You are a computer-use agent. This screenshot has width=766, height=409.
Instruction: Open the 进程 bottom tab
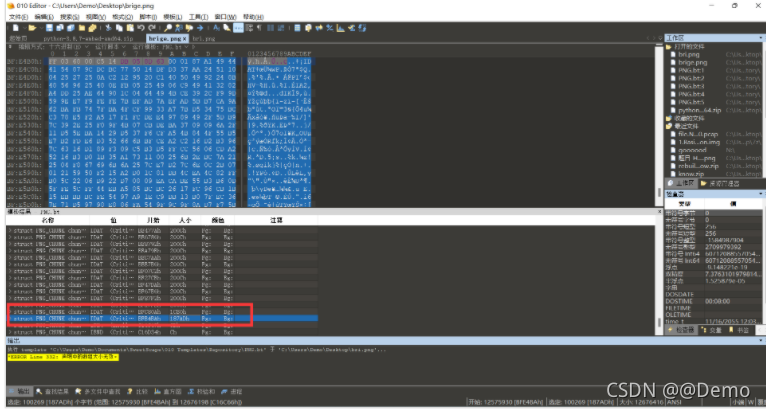tap(231, 391)
